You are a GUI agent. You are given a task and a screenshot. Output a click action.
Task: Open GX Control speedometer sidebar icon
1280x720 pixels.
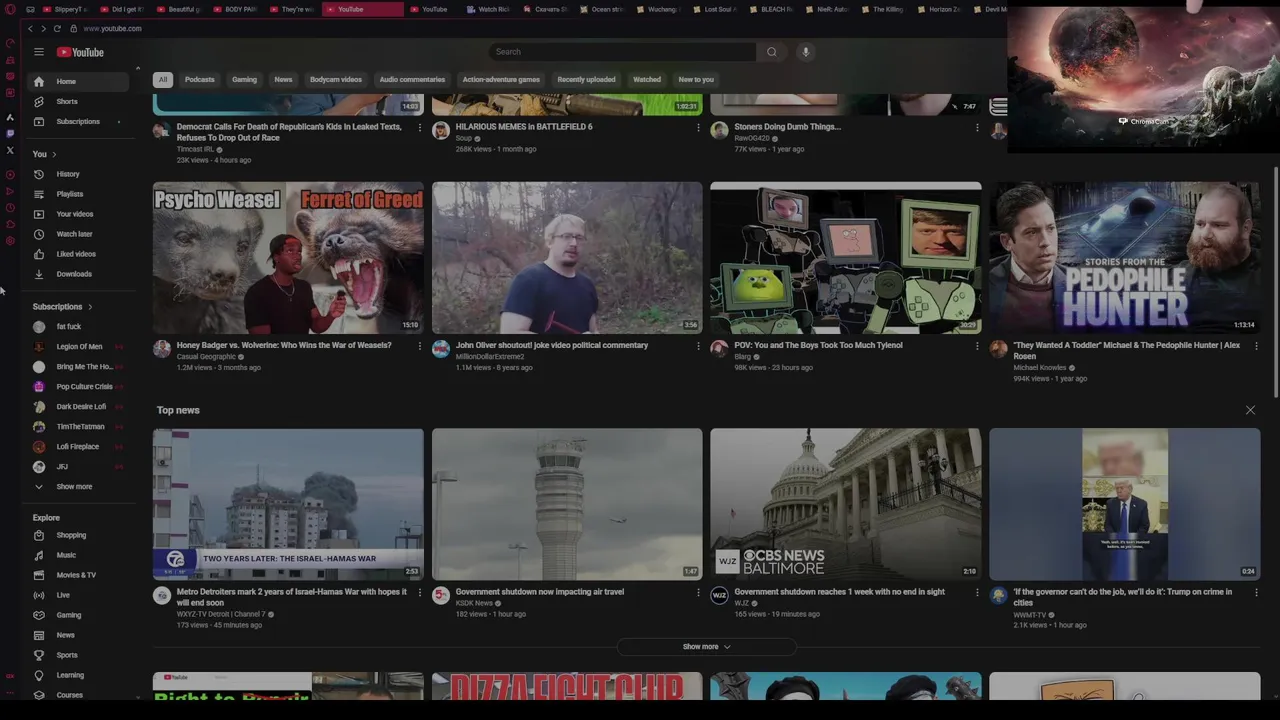[10, 43]
